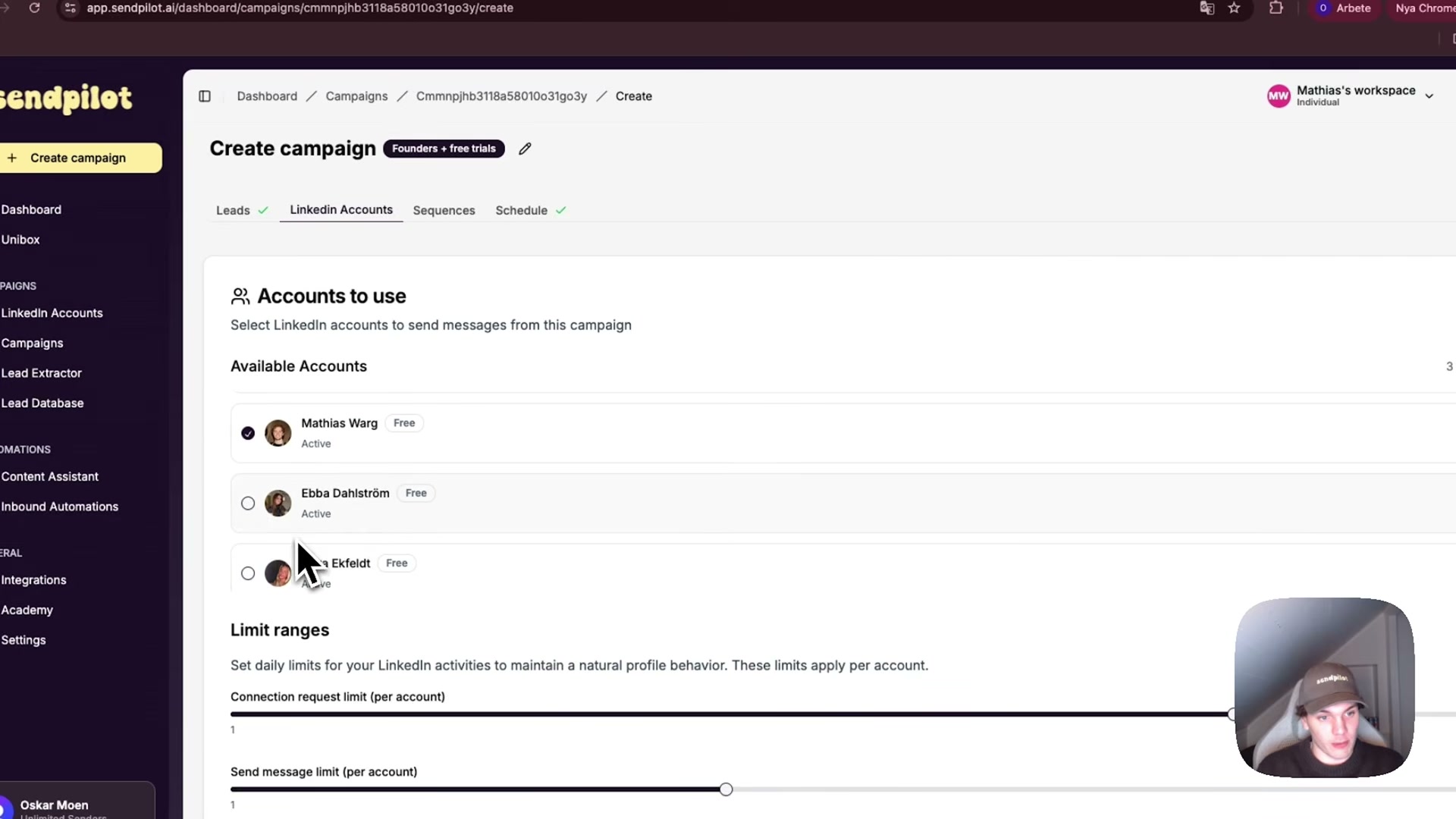Open Academy in the sidebar
This screenshot has width=1456, height=819.
tap(27, 610)
